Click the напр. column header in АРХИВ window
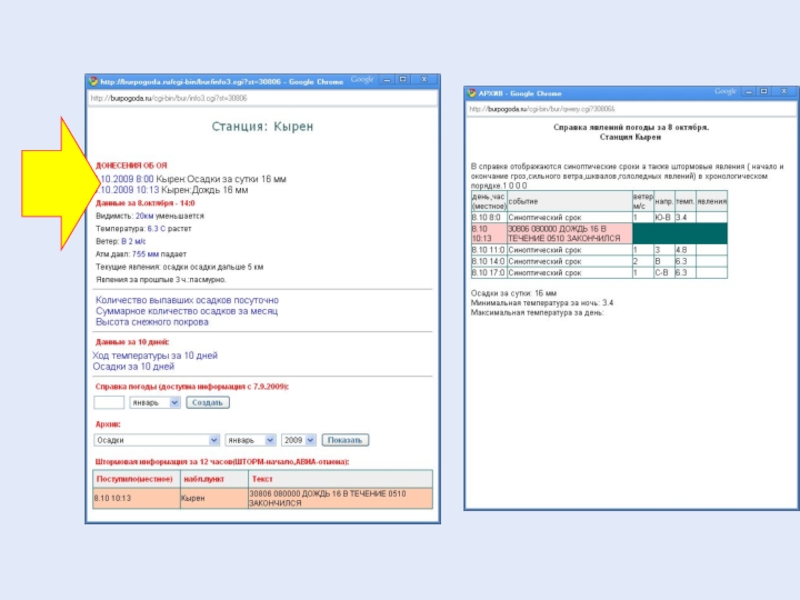800x600 pixels. coord(664,202)
